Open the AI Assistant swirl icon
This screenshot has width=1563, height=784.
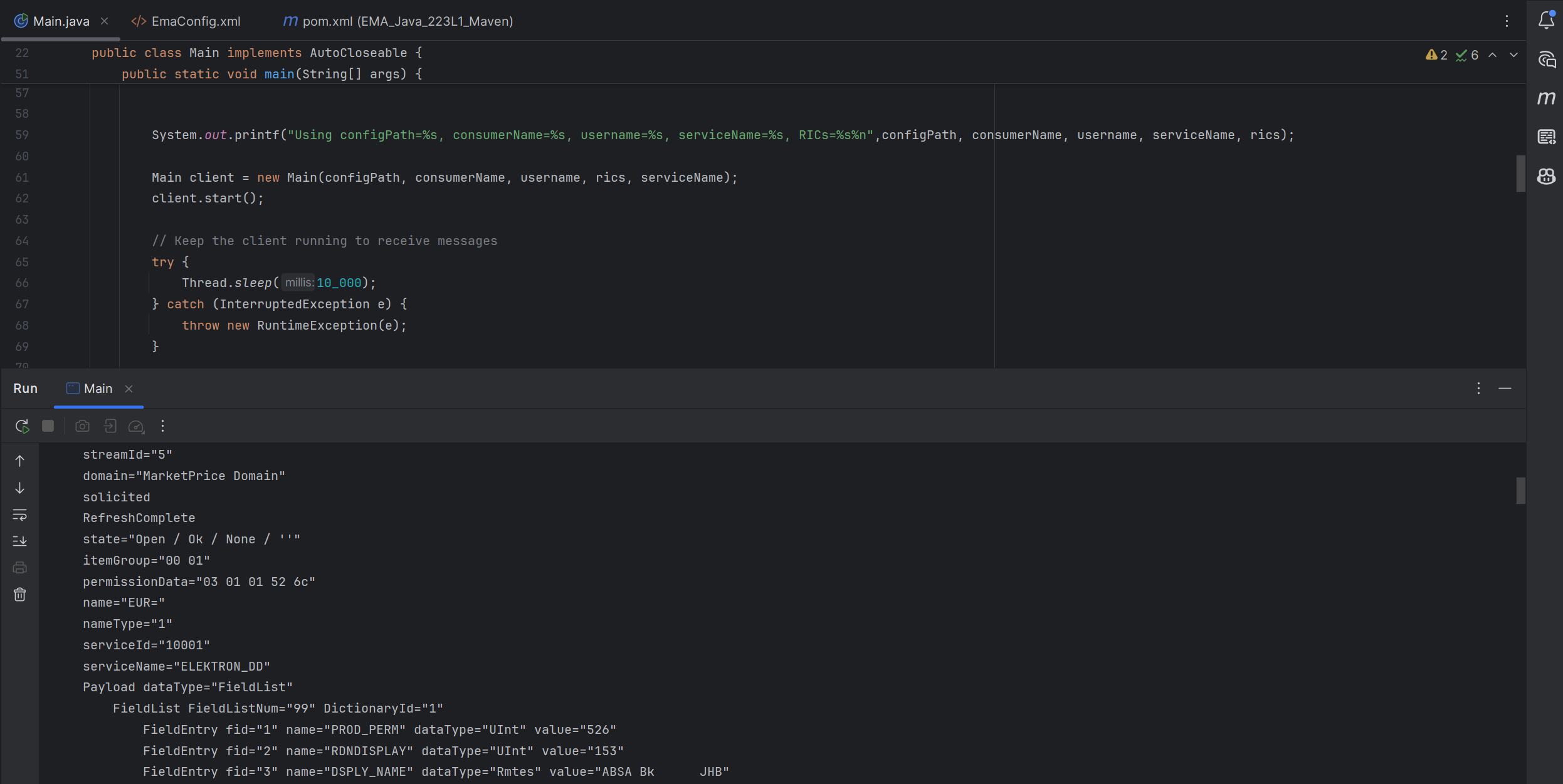tap(1546, 60)
